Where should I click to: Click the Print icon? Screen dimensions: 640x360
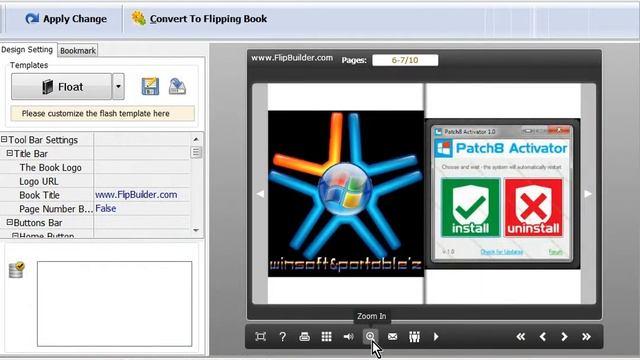click(304, 337)
